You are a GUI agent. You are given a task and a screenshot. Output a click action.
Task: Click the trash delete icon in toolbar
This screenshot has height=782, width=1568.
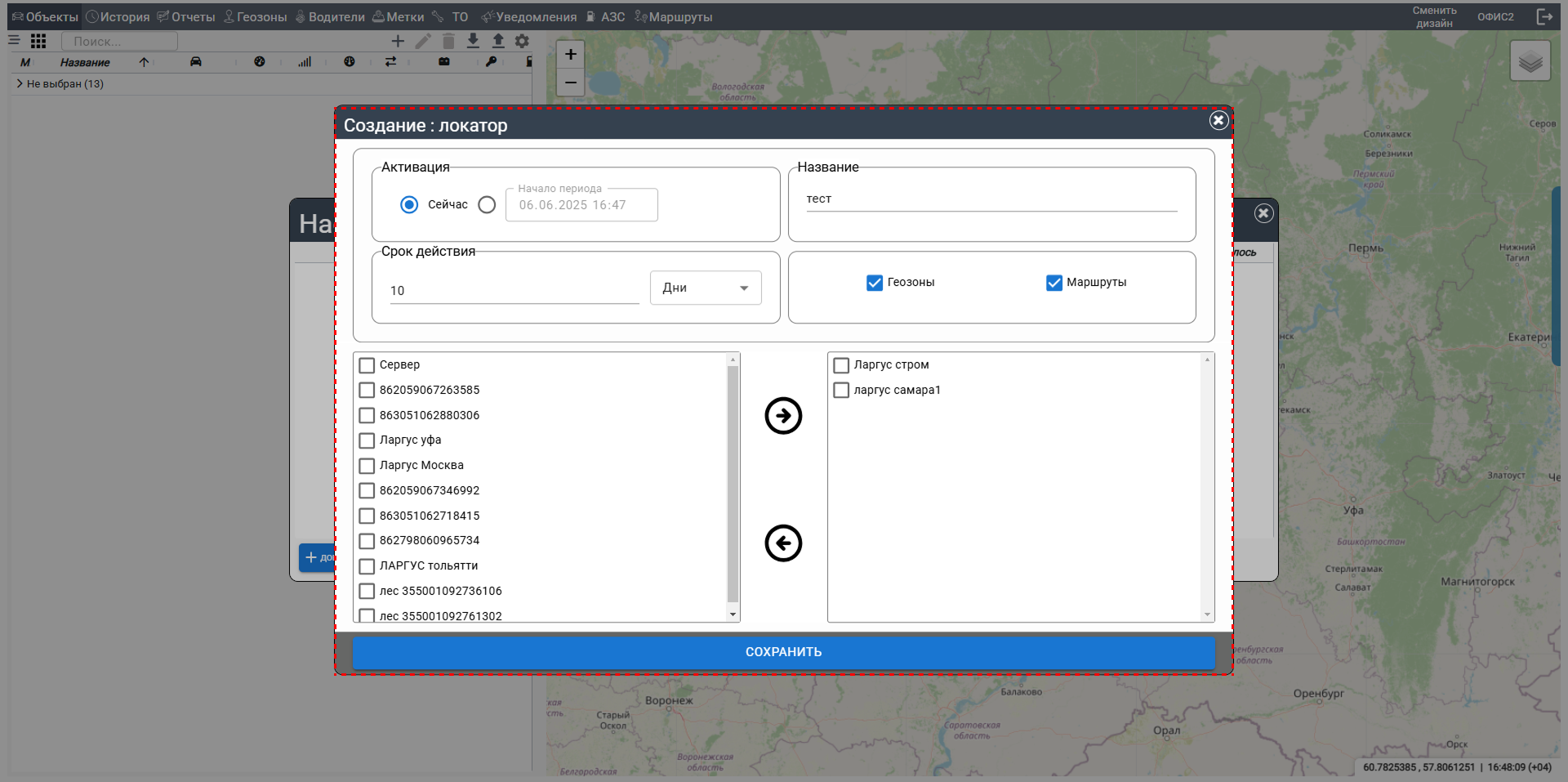coord(448,41)
